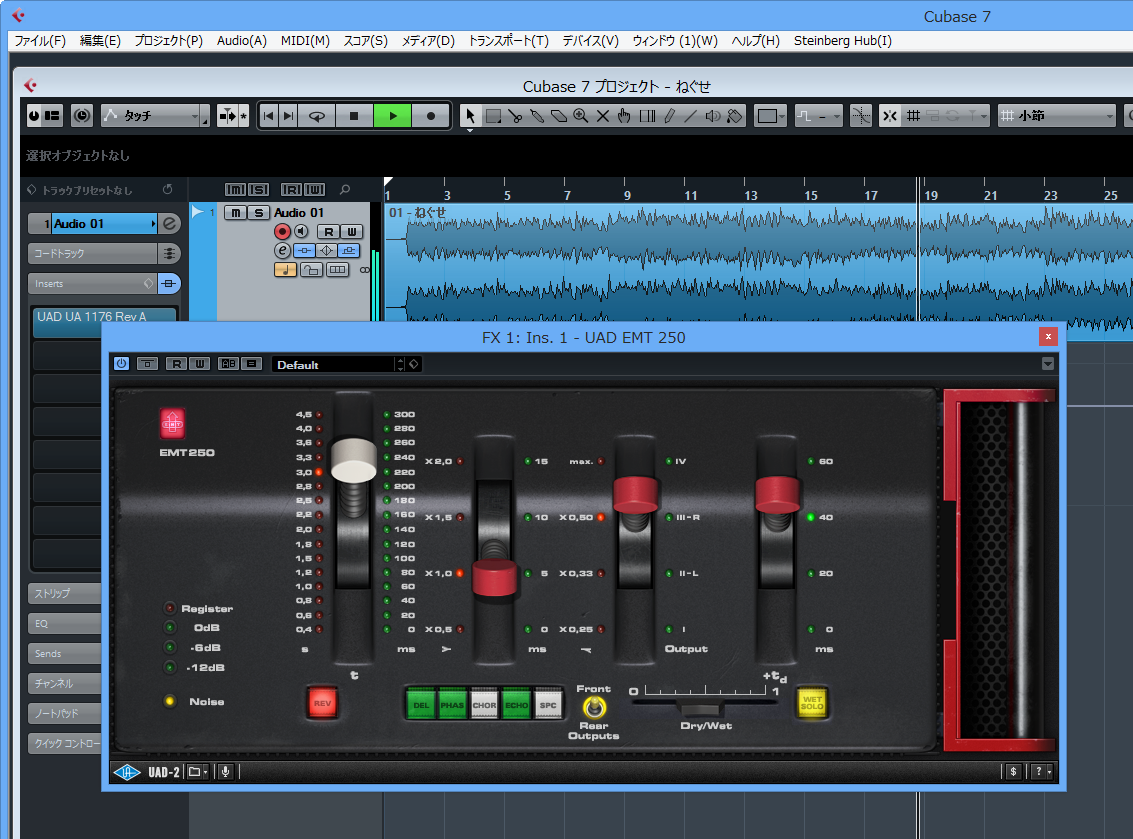
Task: Expand the ストリップ inspector section
Action: (65, 593)
